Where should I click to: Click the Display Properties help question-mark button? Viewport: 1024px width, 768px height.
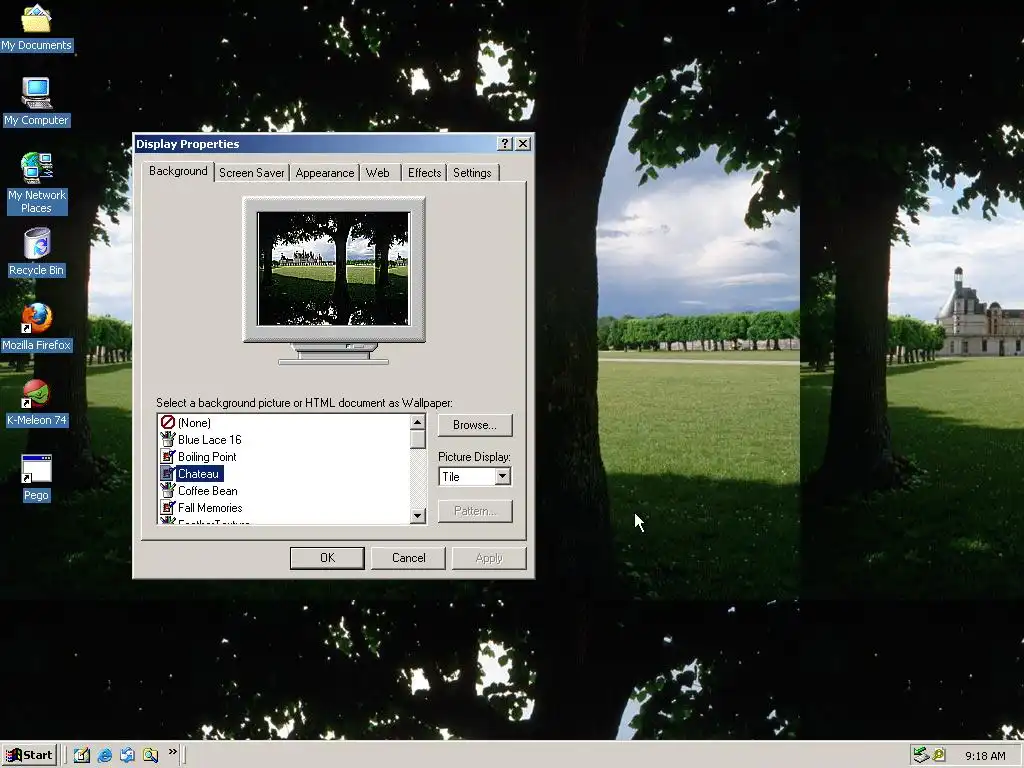click(504, 144)
